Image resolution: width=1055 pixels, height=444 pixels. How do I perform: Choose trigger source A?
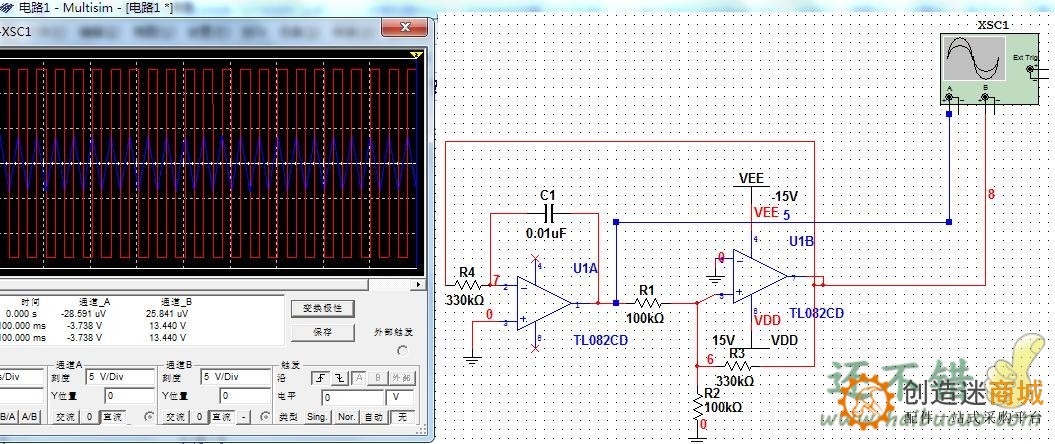point(360,378)
